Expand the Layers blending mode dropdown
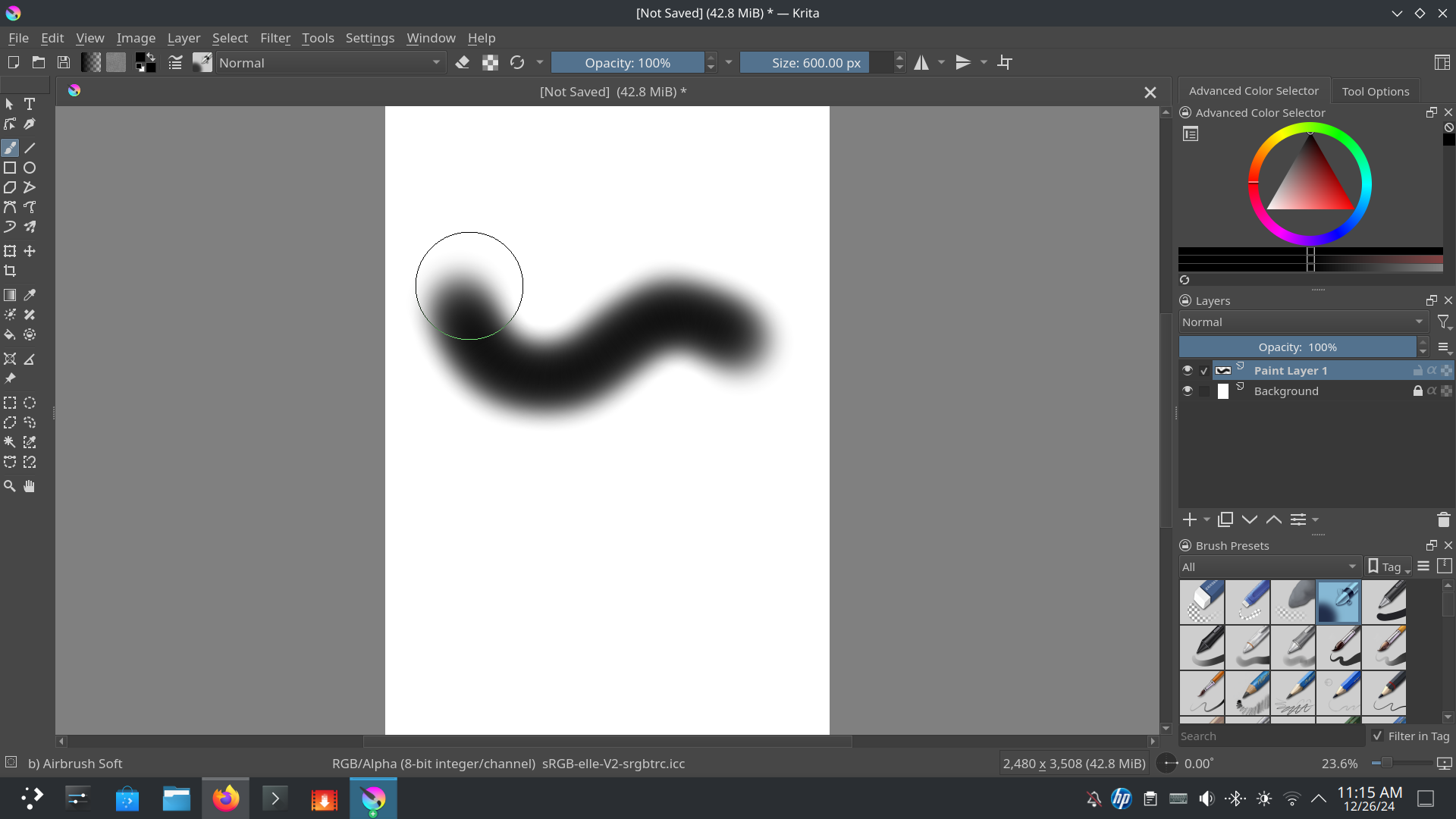The width and height of the screenshot is (1456, 819). (1303, 322)
